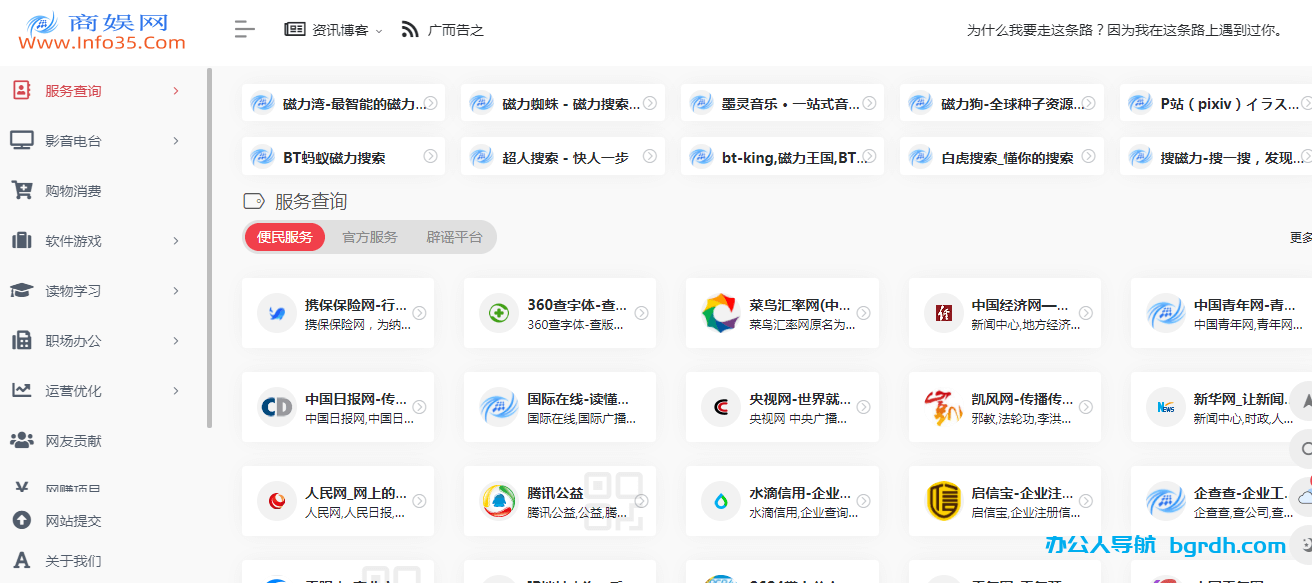1312x583 pixels.
Task: Open the 资讯博客 dropdown
Action: pos(333,29)
